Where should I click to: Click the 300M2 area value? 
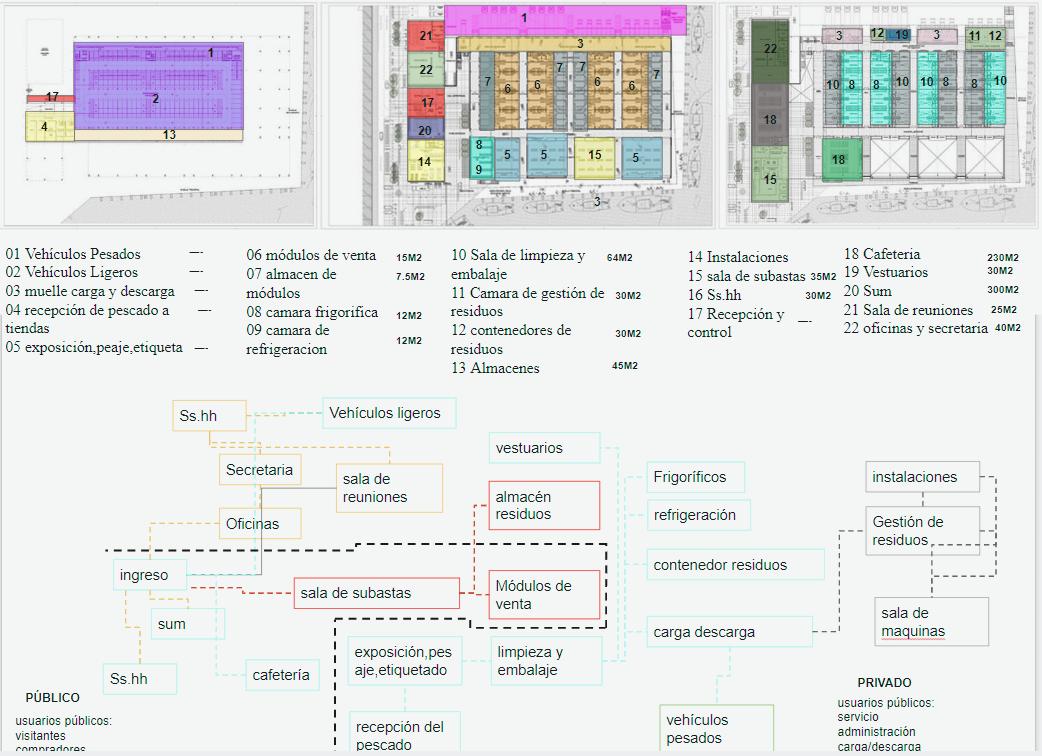(1003, 290)
